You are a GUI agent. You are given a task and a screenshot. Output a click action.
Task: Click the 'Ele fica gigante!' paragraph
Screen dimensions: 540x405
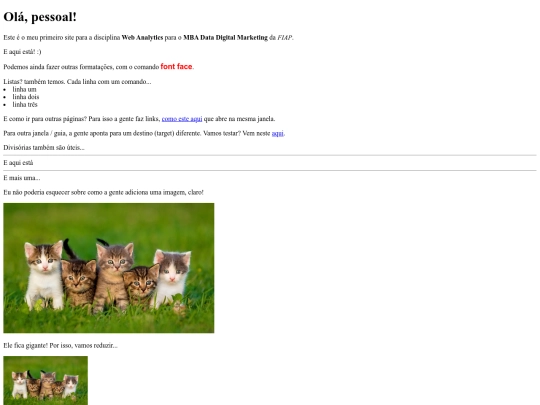pyautogui.click(x=60, y=345)
